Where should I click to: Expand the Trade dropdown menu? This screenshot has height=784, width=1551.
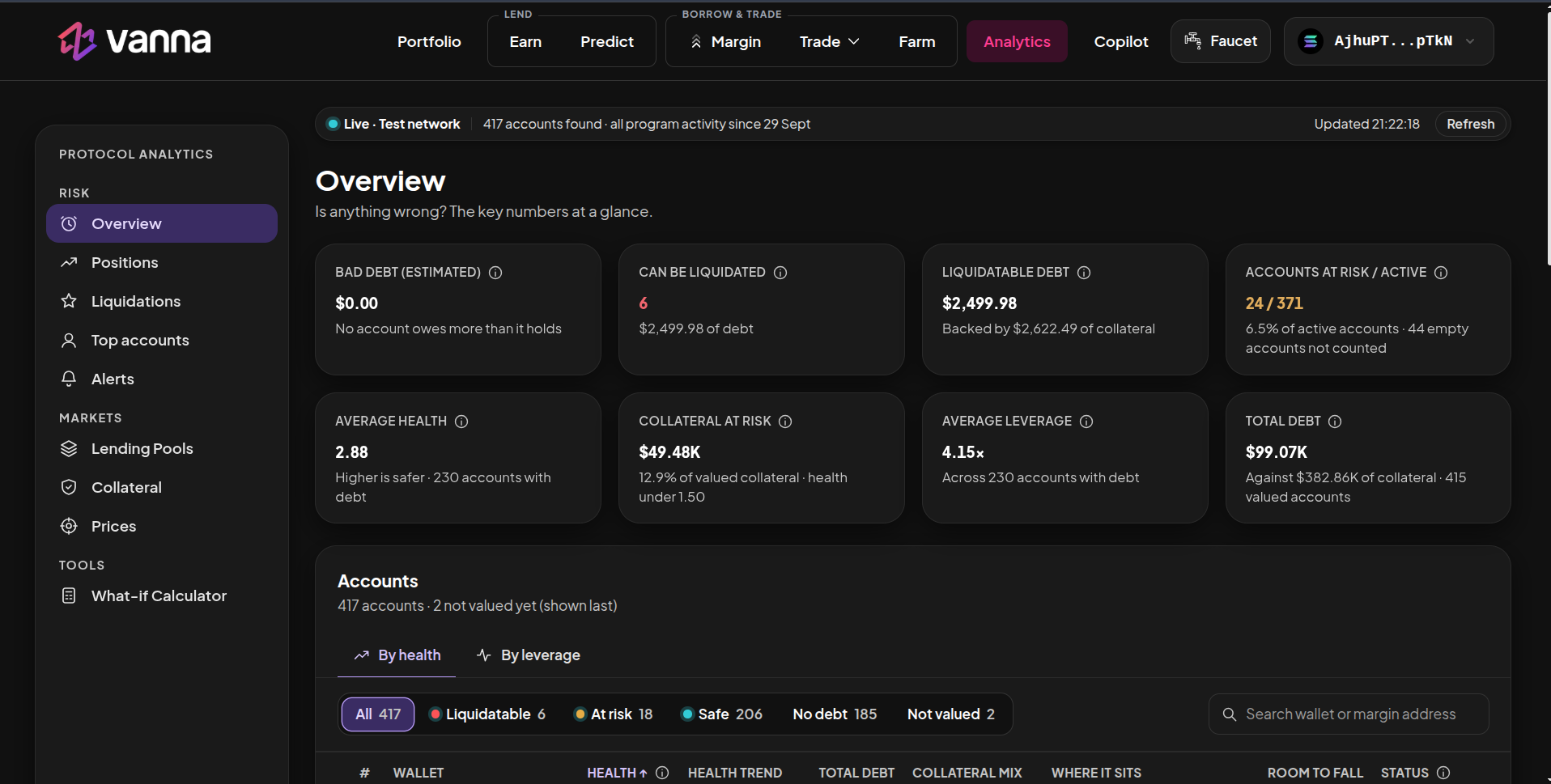point(829,41)
